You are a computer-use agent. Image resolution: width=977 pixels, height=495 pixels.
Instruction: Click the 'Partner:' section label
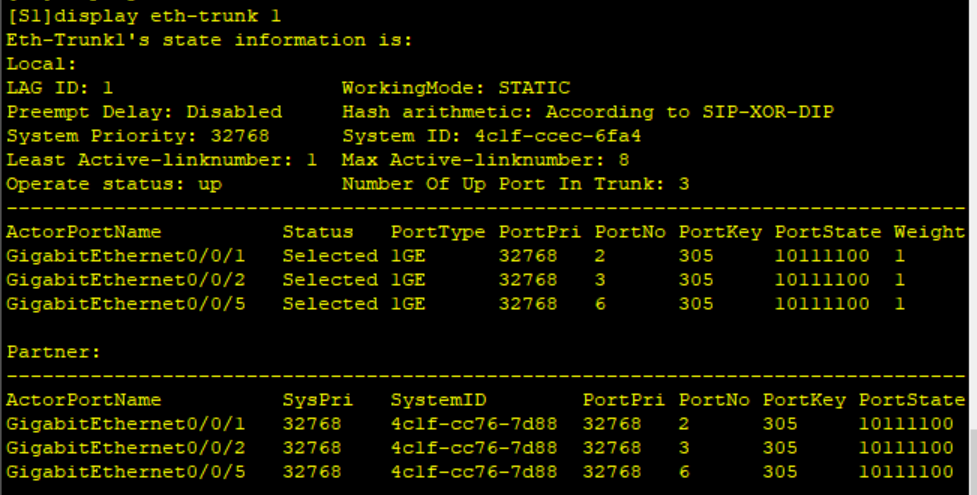(54, 352)
